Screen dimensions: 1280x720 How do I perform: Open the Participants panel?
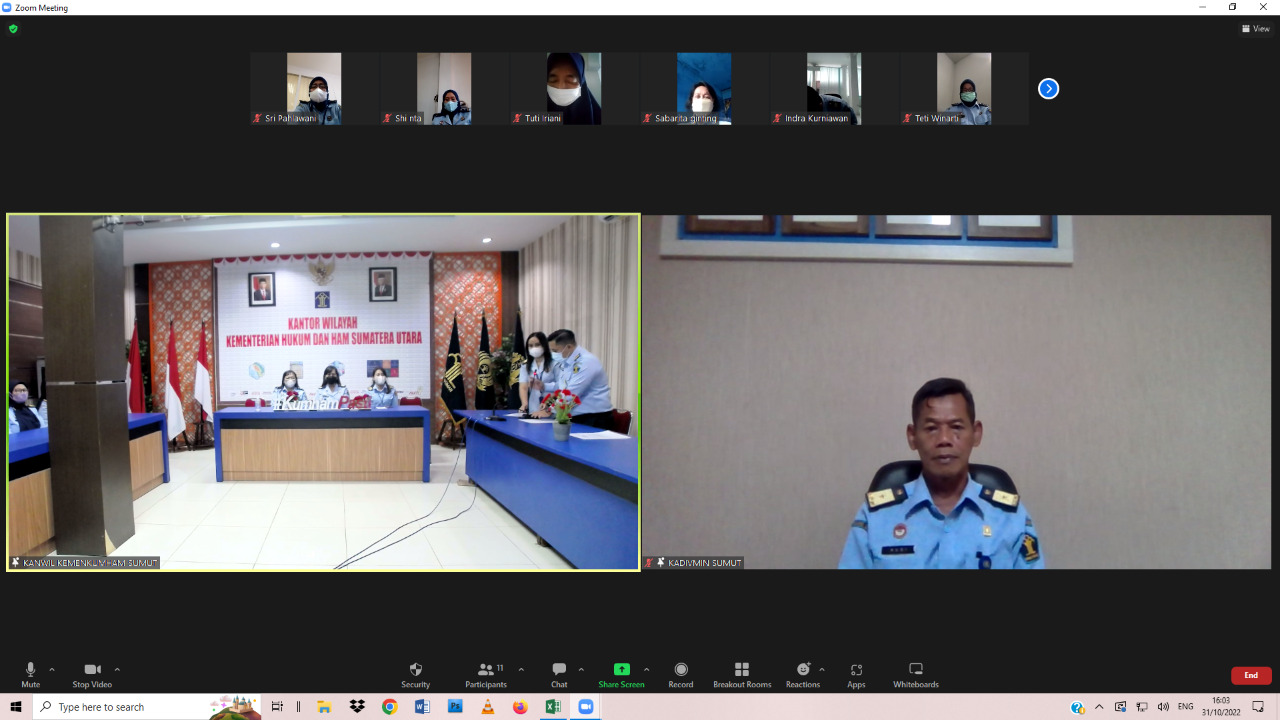click(485, 674)
